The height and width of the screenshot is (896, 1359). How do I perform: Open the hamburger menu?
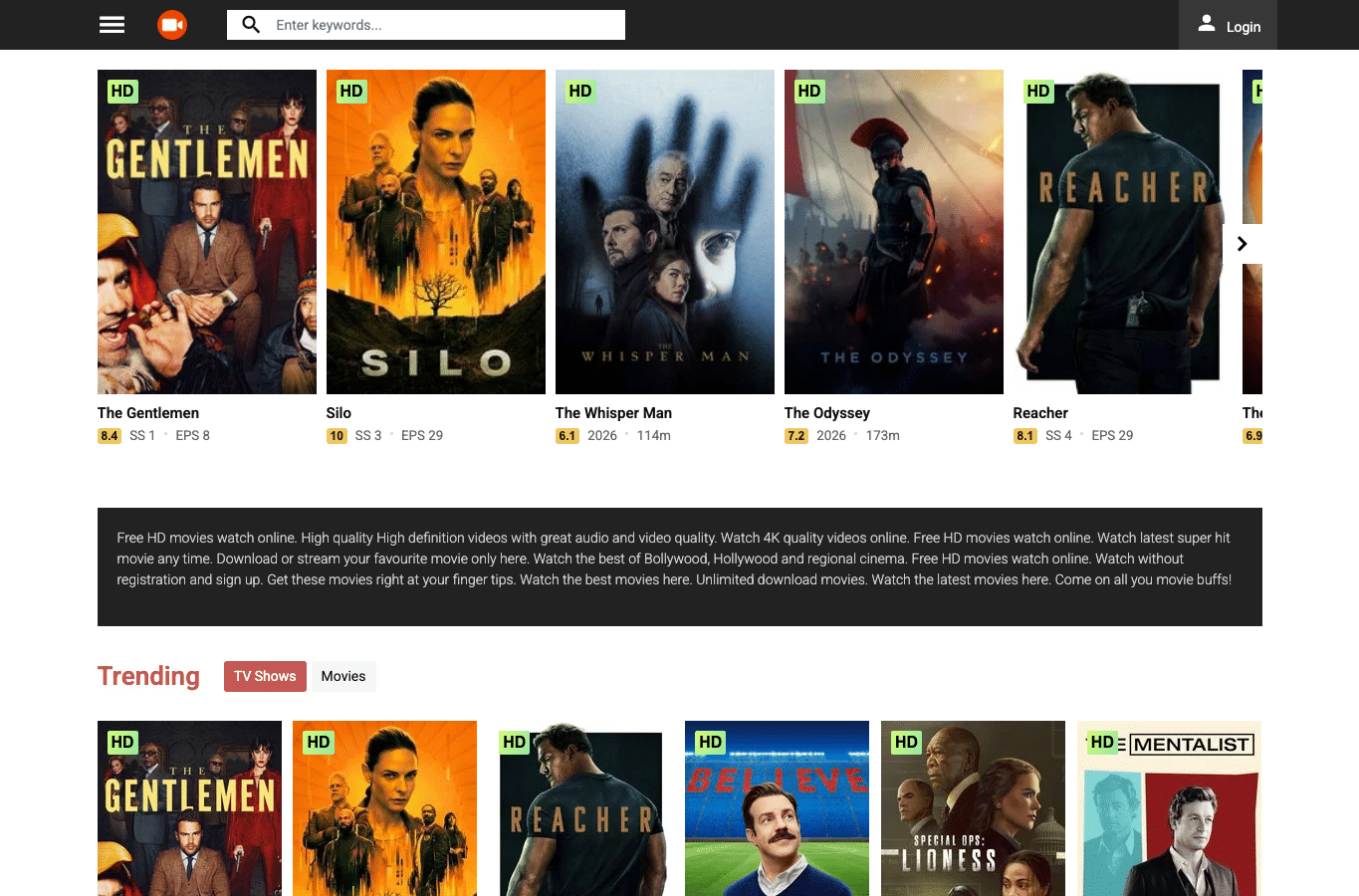pyautogui.click(x=112, y=25)
